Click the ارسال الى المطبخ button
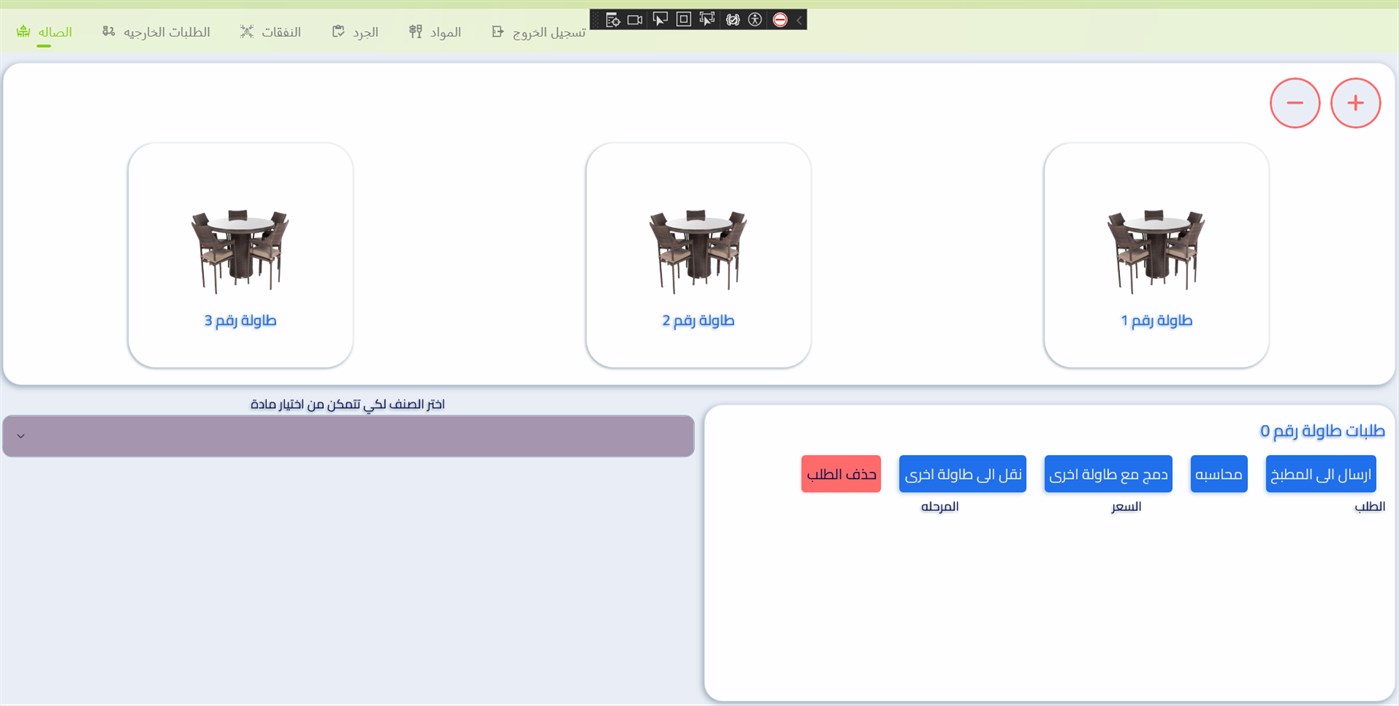The height and width of the screenshot is (706, 1399). (x=1321, y=474)
